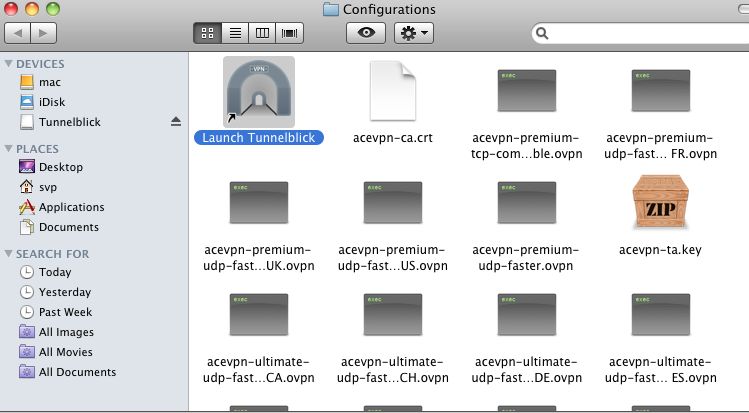The height and width of the screenshot is (413, 749).
Task: Select the acevpn-premium-tcp-com...ble.ovpn icon
Action: 526,91
